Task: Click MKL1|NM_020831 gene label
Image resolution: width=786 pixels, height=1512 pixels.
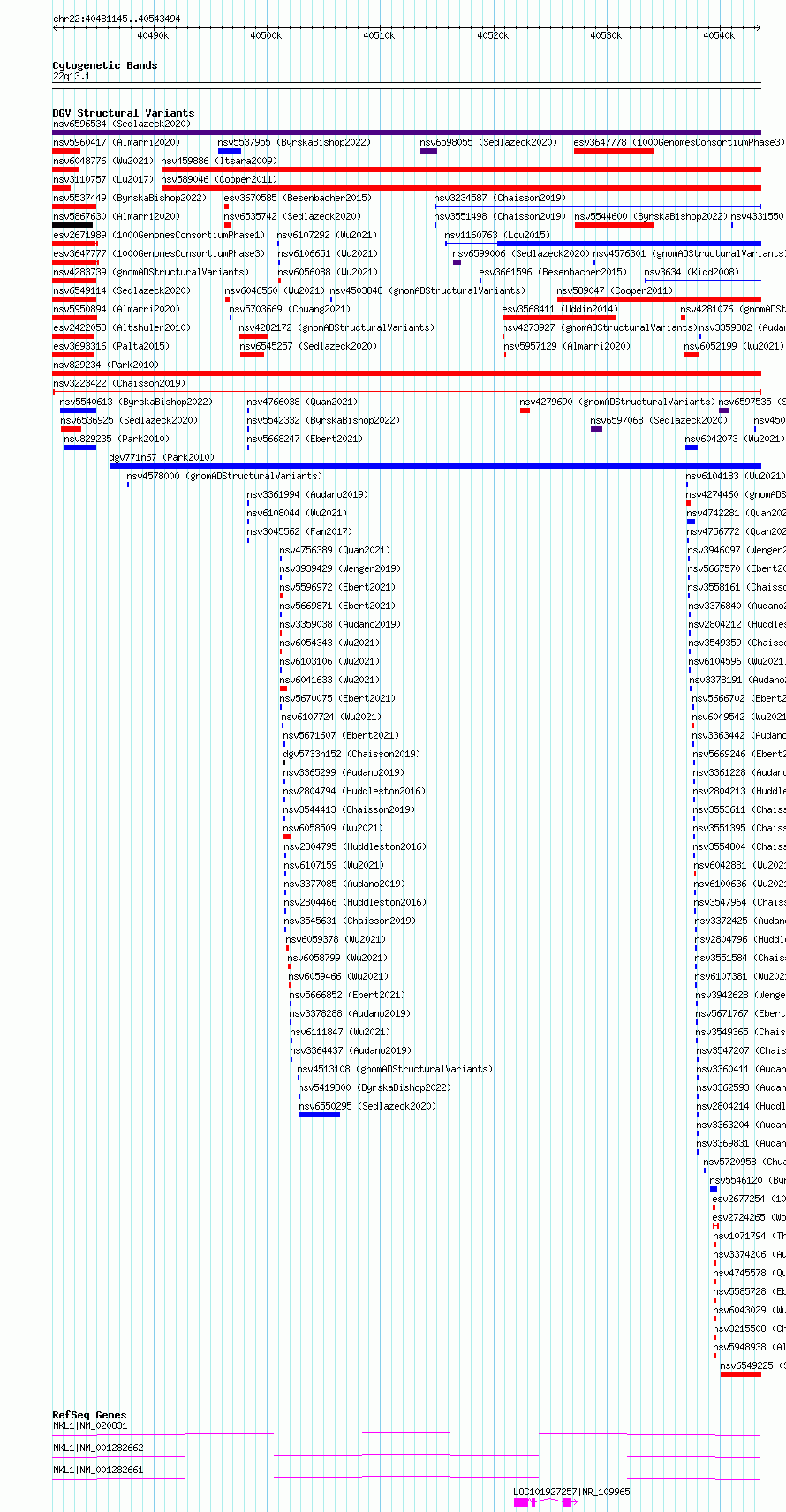Action: pos(90,1425)
